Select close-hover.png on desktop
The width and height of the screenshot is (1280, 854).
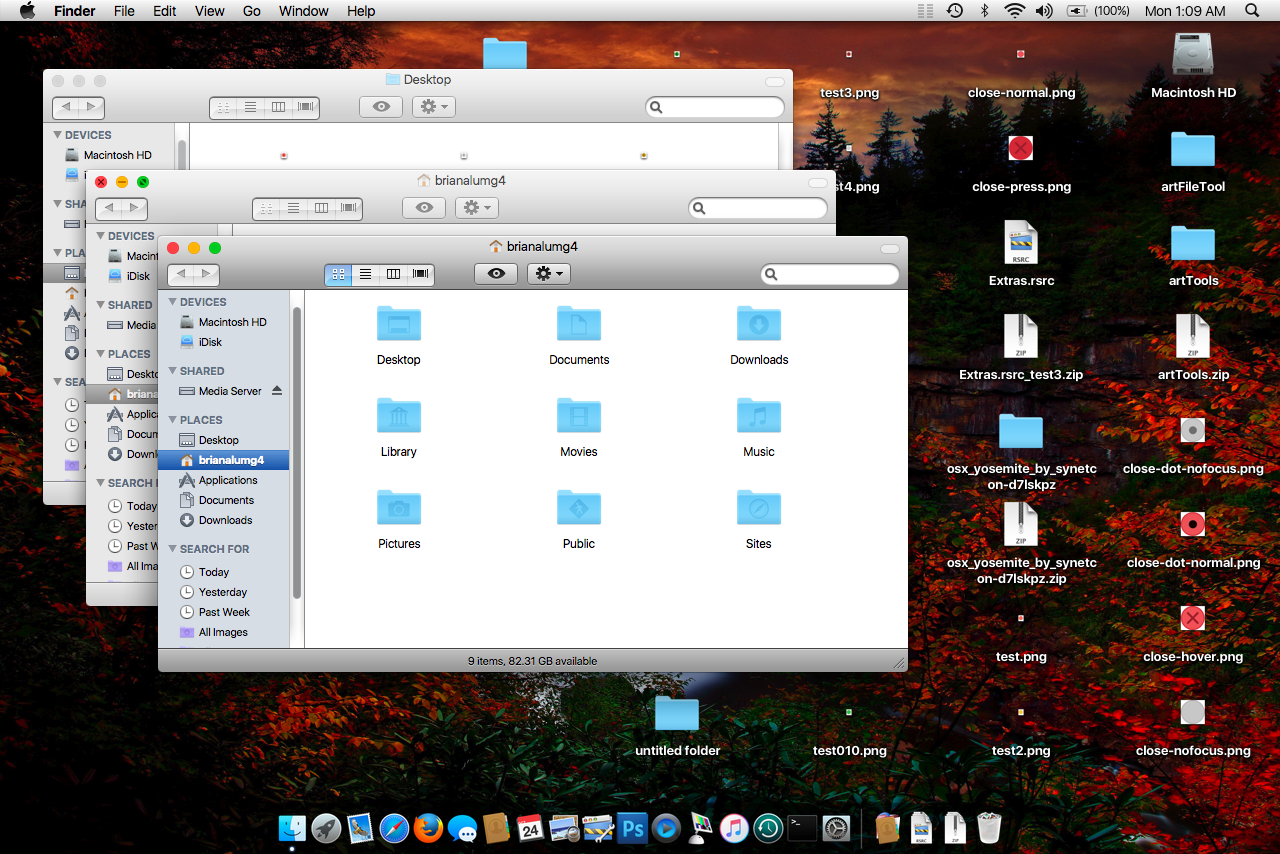coord(1192,618)
